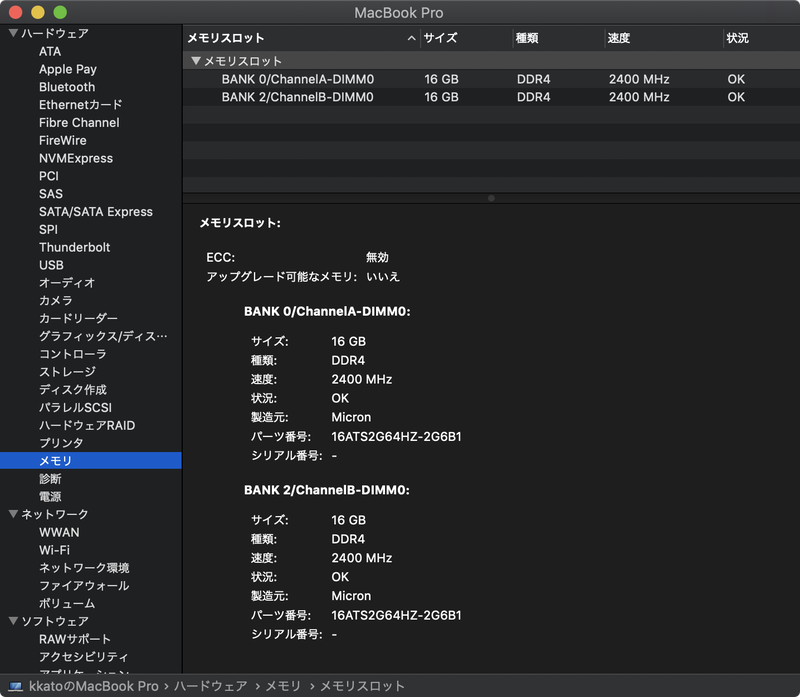
Task: Select ボリューム in the sidebar
Action: [x=67, y=604]
